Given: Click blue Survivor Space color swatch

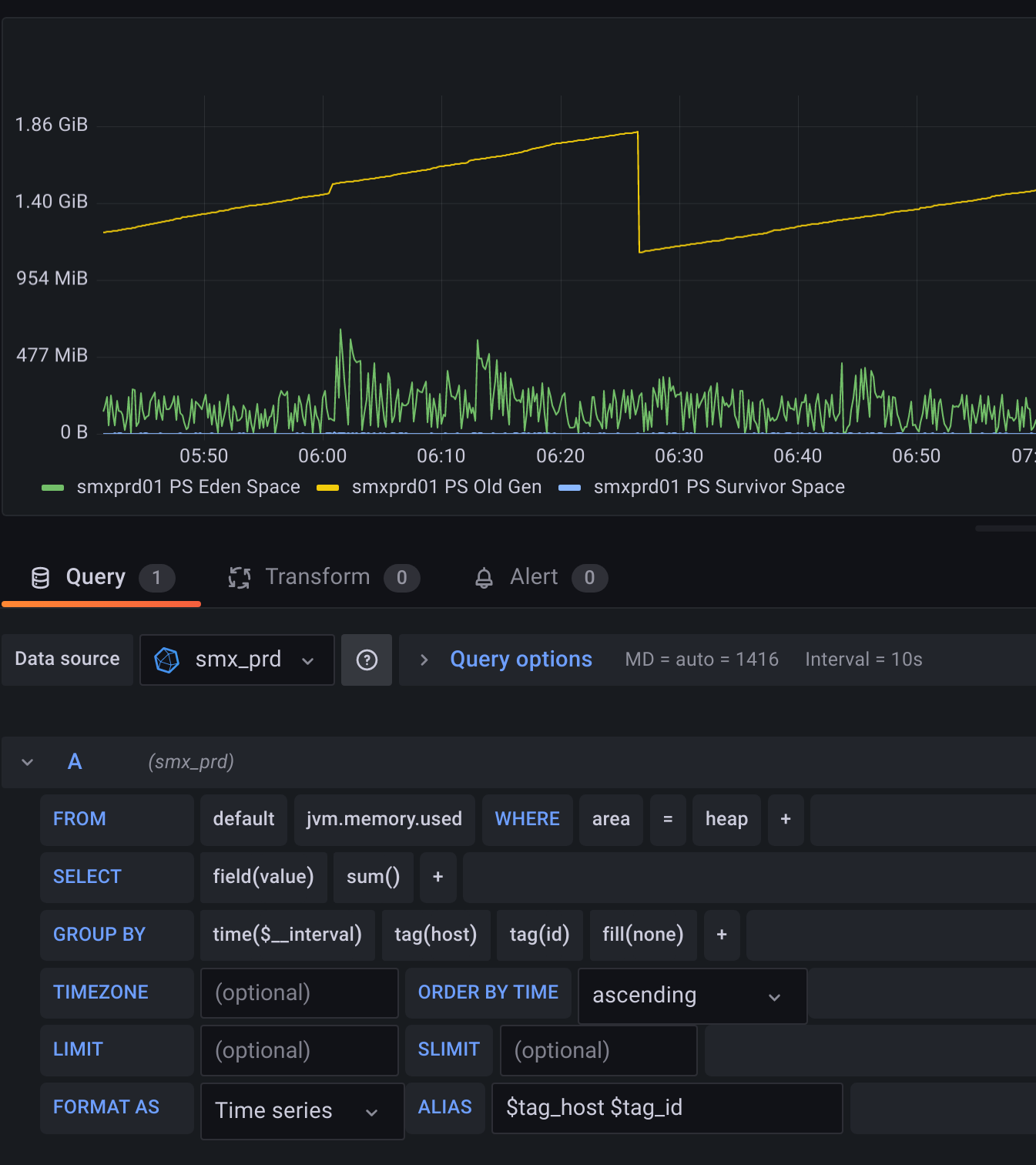Looking at the screenshot, I should pyautogui.click(x=569, y=488).
